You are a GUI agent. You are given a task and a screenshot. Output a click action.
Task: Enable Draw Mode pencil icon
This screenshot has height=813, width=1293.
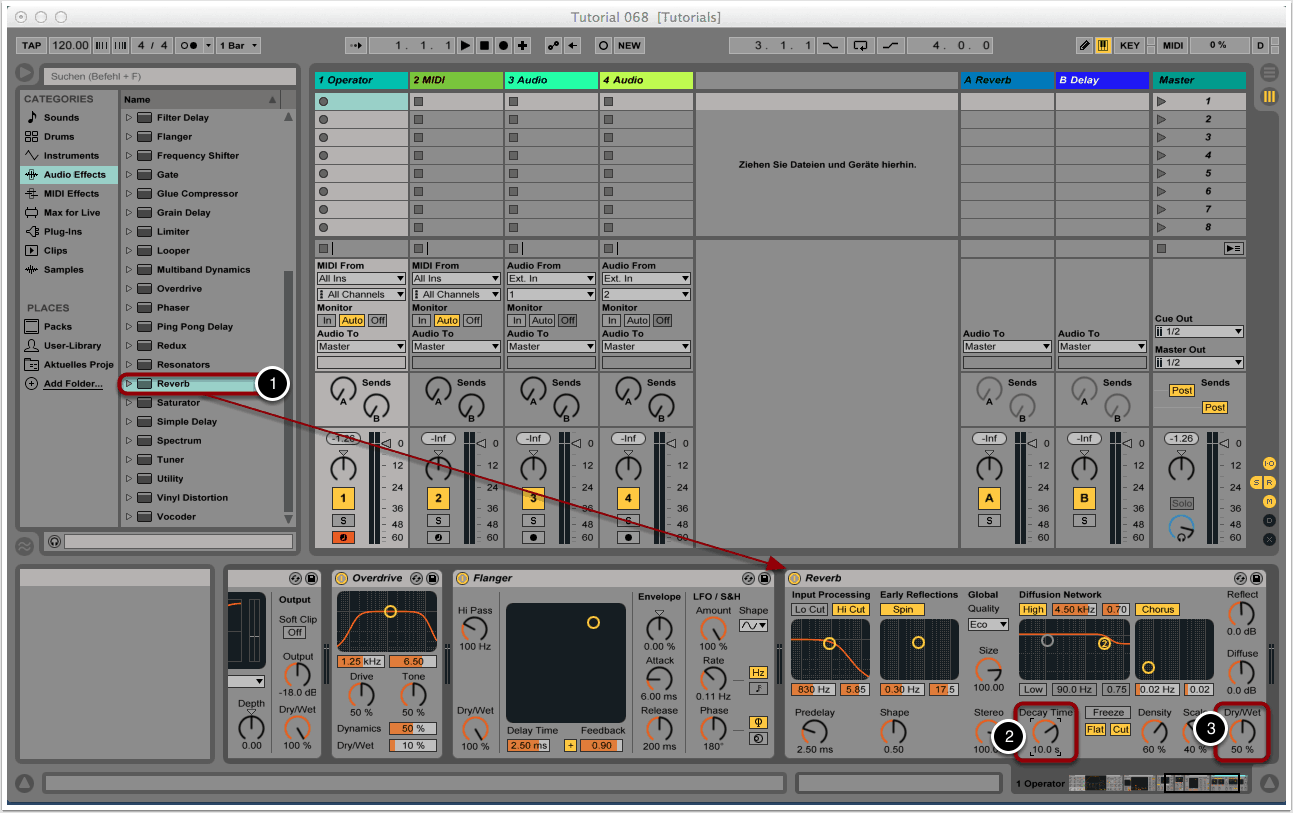(x=1084, y=46)
